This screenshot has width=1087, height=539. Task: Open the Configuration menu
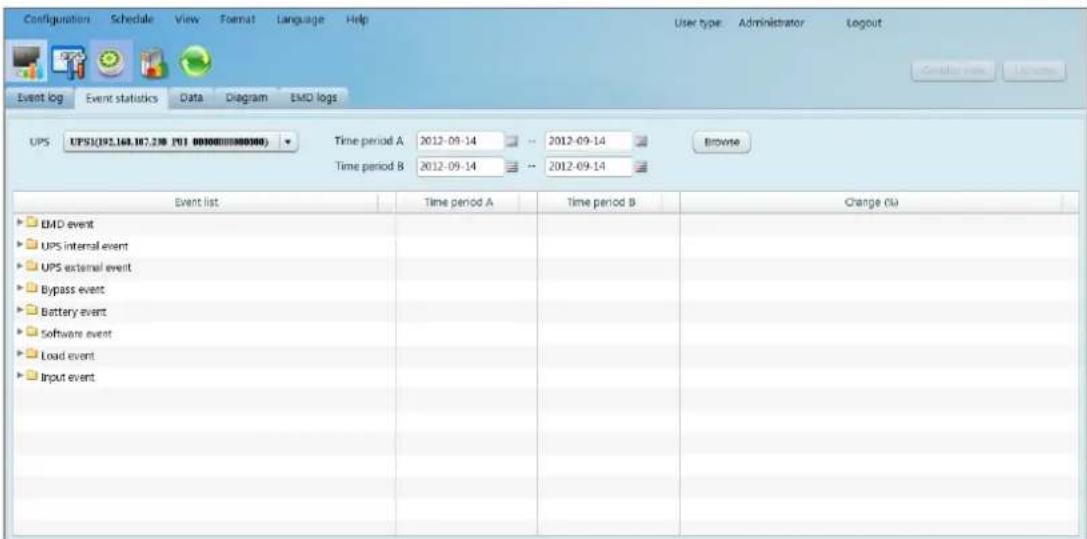tap(57, 21)
